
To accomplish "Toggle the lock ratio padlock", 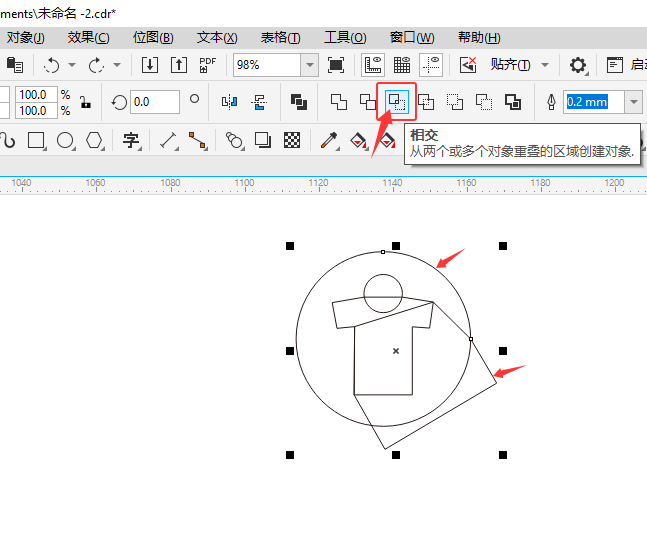I will pos(86,102).
